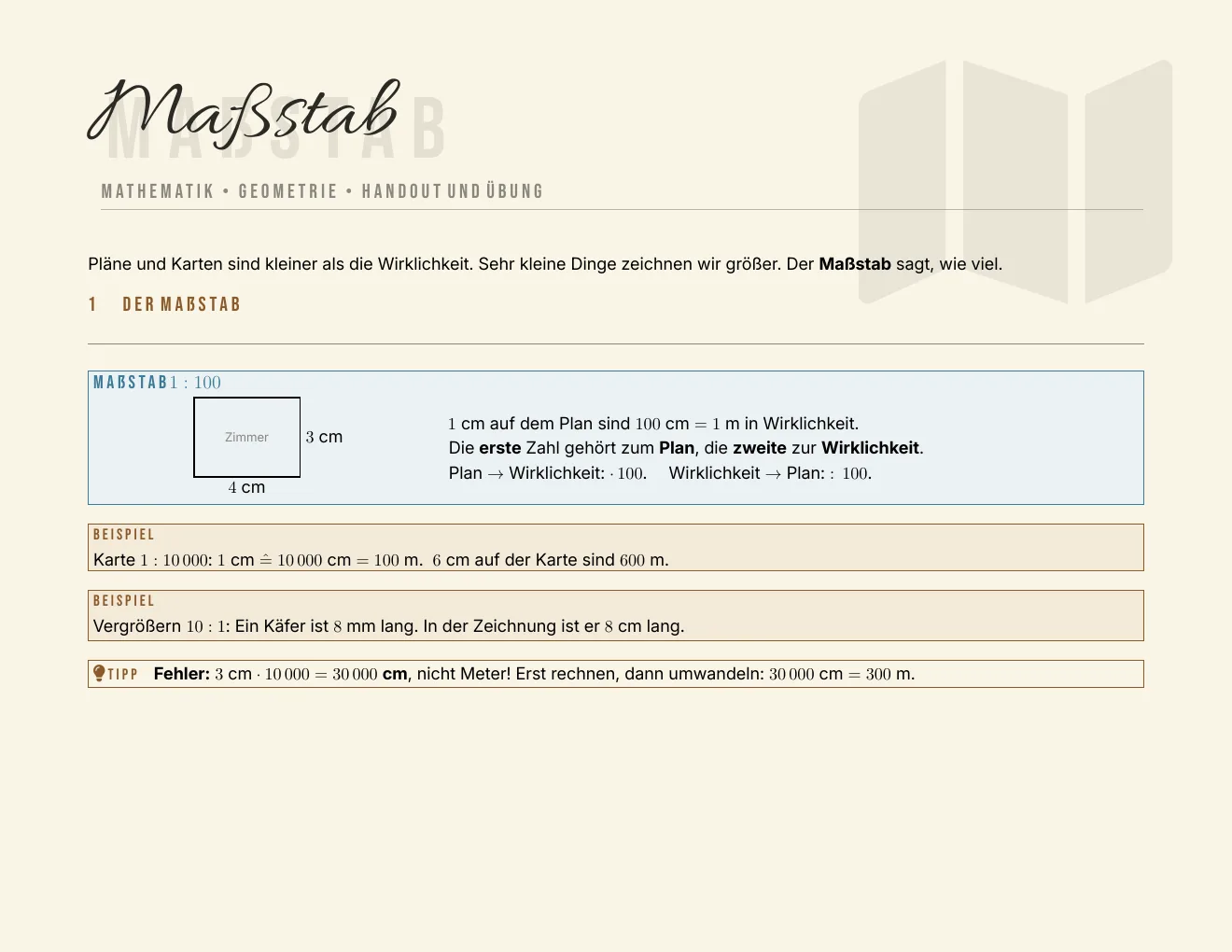The width and height of the screenshot is (1232, 952).
Task: Select the word MATHEMATIK in the subtitle
Action: pyautogui.click(x=158, y=191)
